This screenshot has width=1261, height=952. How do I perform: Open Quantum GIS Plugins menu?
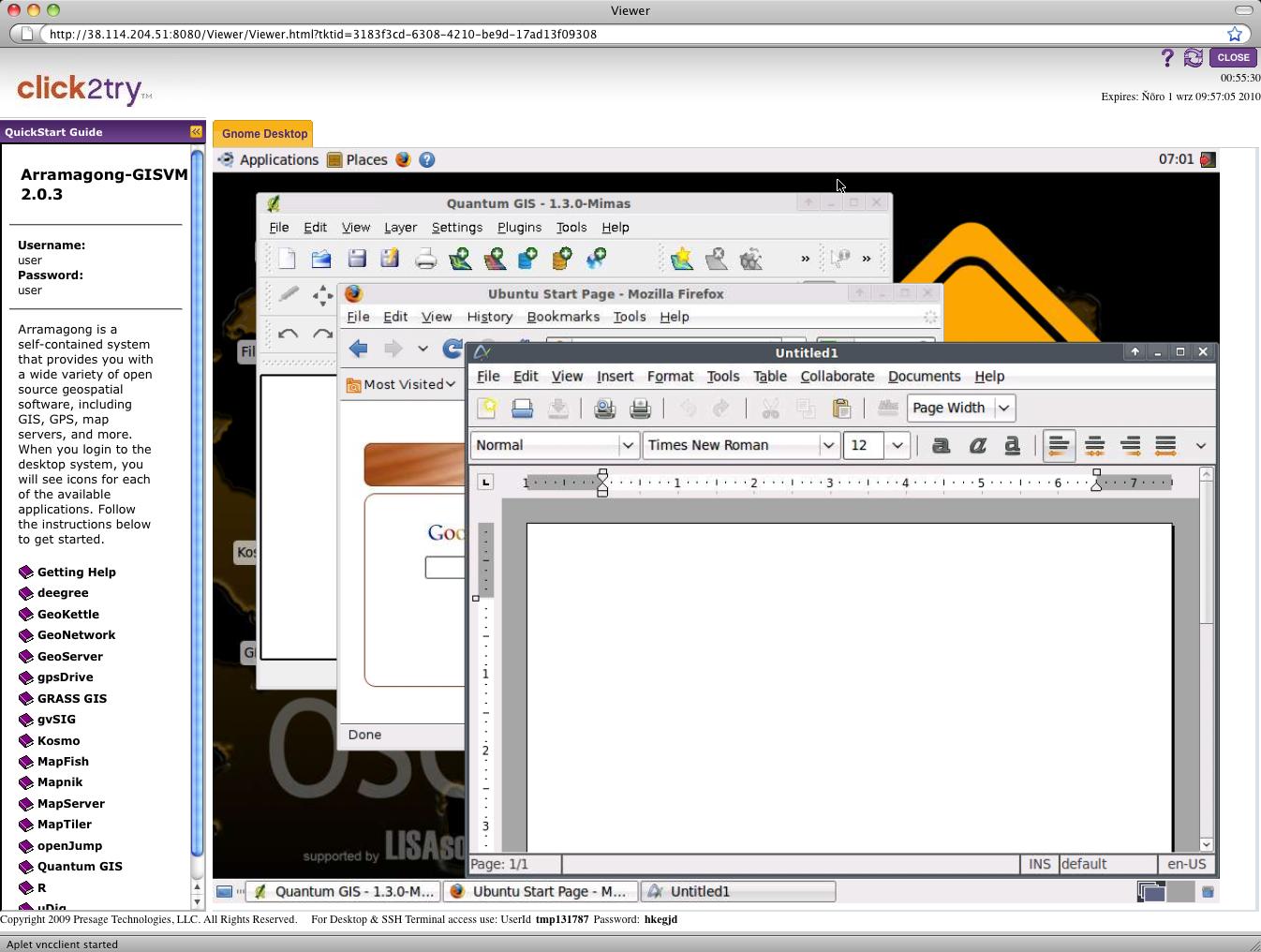click(x=519, y=228)
